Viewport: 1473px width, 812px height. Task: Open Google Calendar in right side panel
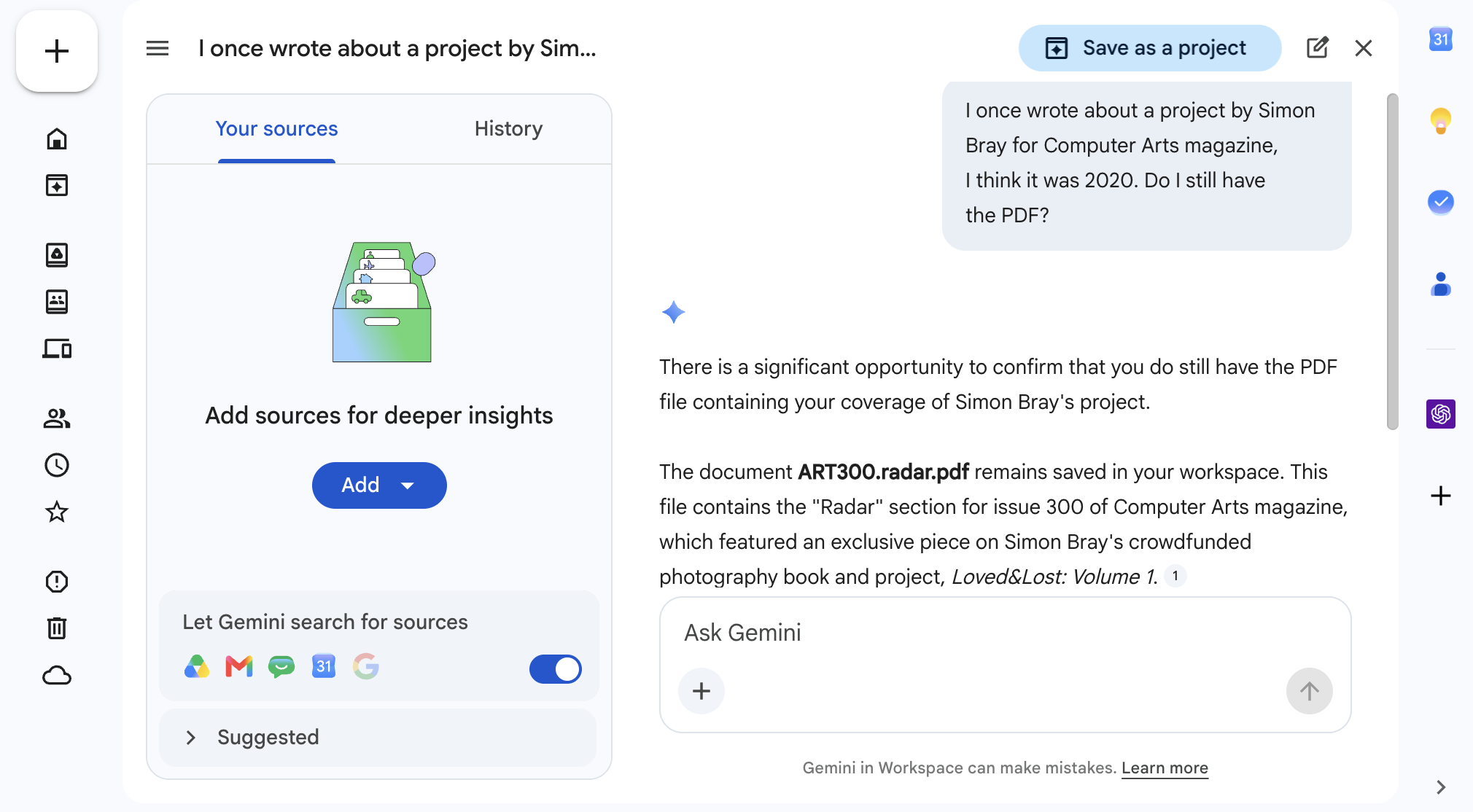pyautogui.click(x=1441, y=39)
